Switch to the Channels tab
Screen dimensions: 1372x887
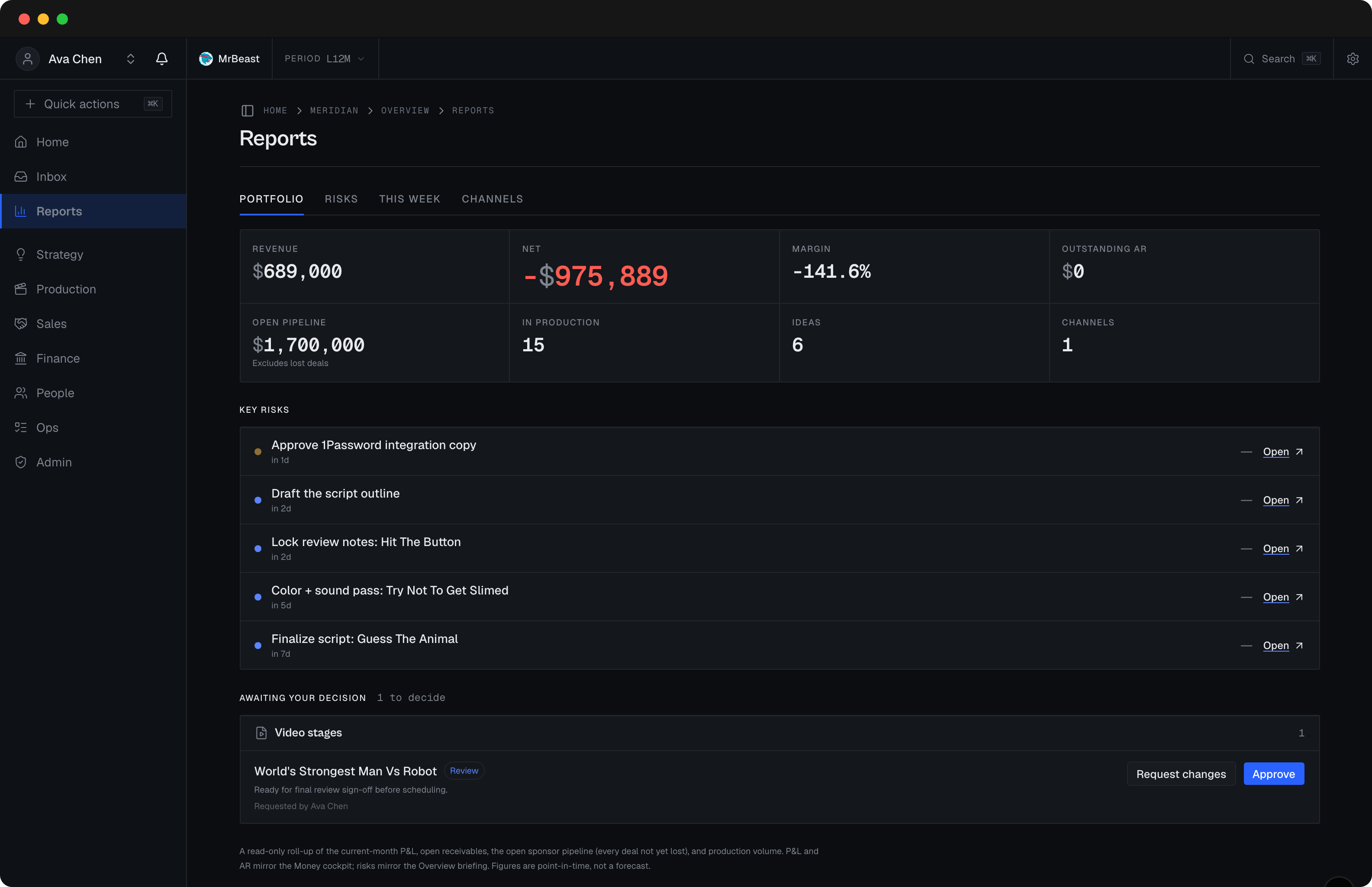click(x=492, y=199)
